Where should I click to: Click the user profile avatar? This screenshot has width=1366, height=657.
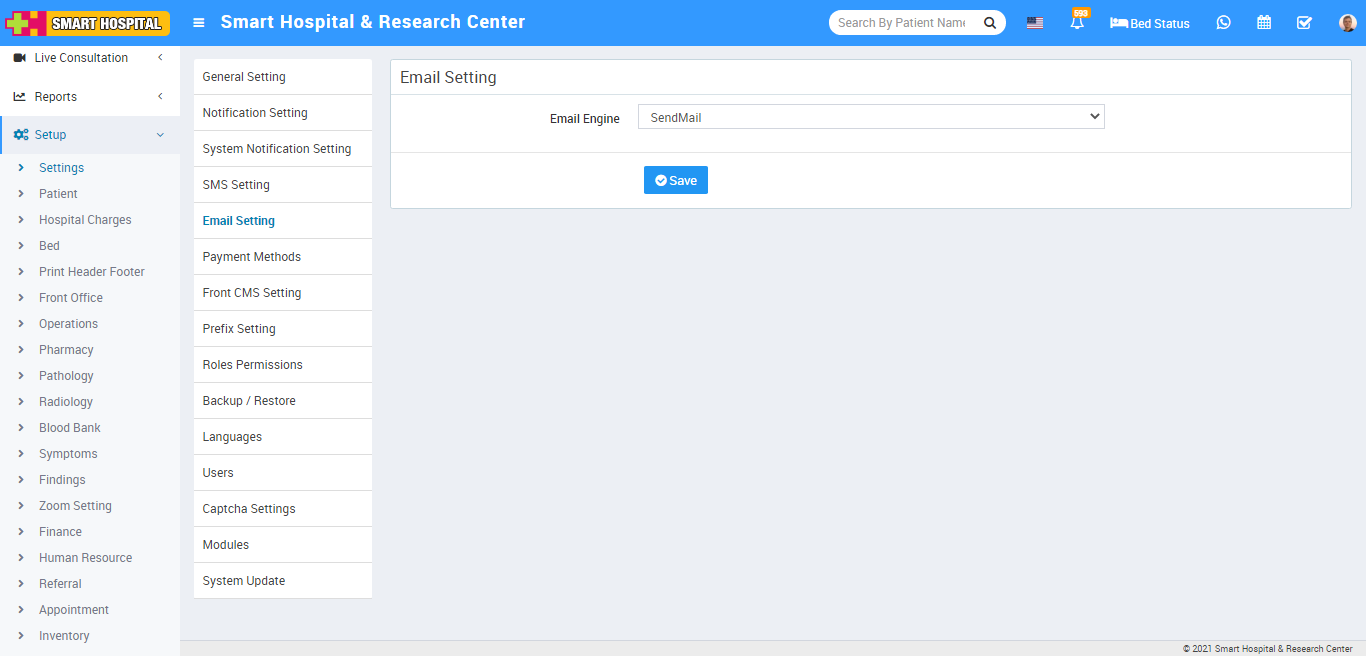(1347, 23)
